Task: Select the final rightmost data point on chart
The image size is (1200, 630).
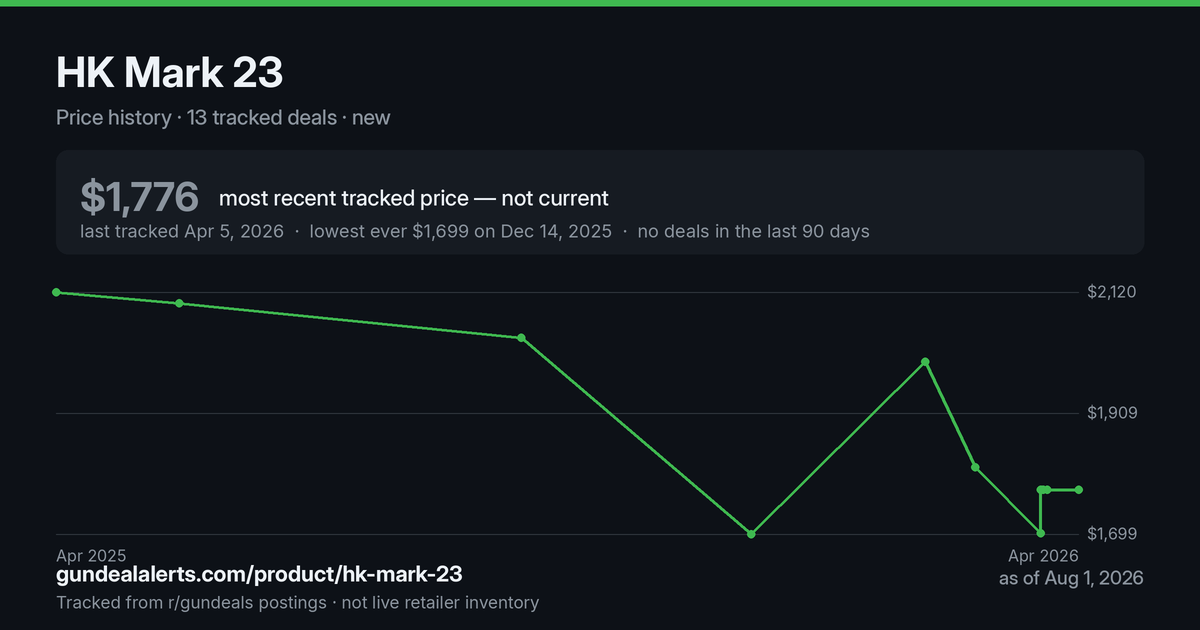Action: pos(1079,490)
